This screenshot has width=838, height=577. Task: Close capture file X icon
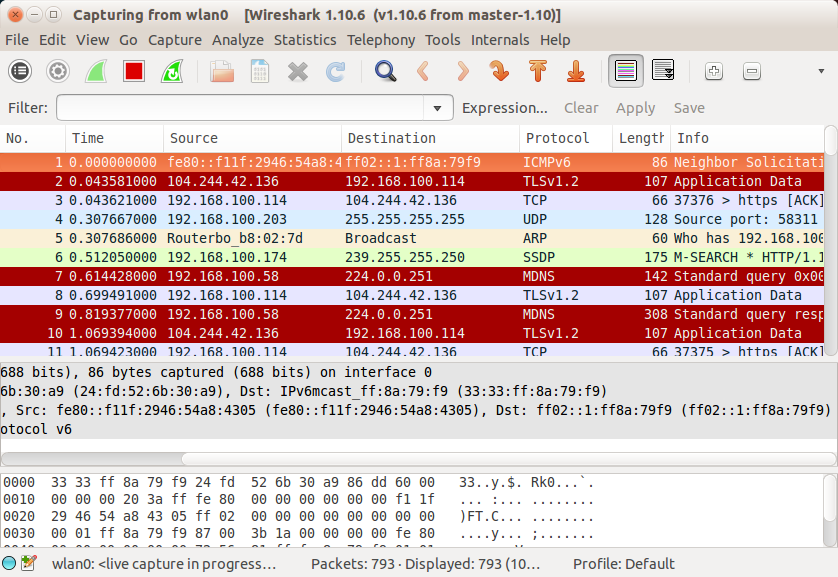[298, 71]
